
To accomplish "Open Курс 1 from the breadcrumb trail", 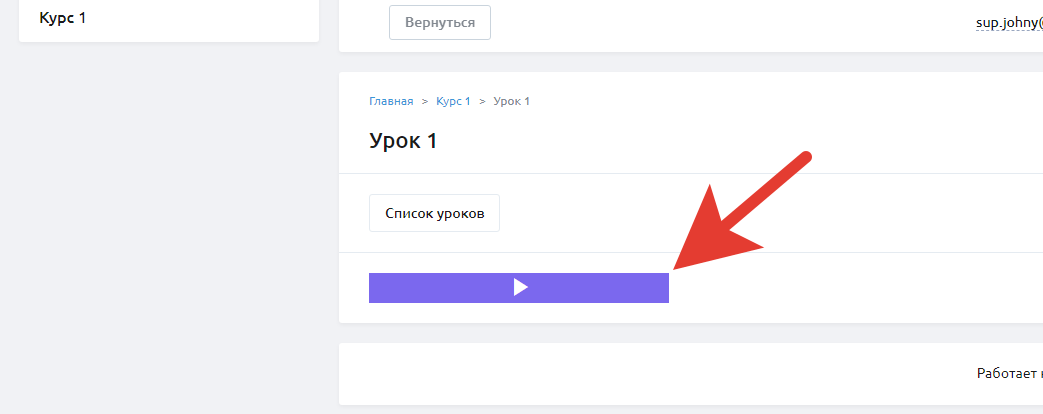I will tap(453, 102).
